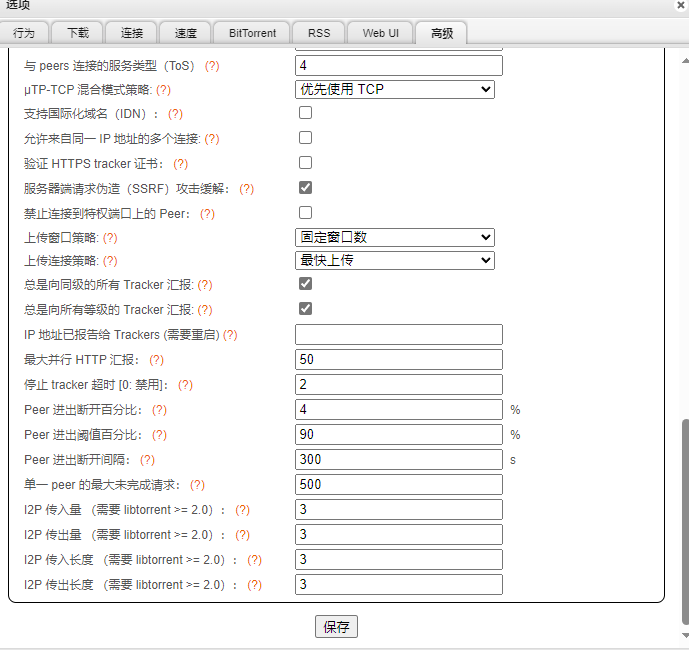Toggle 允许来自同一 IP 地址的多个连接 checkbox

(305, 138)
